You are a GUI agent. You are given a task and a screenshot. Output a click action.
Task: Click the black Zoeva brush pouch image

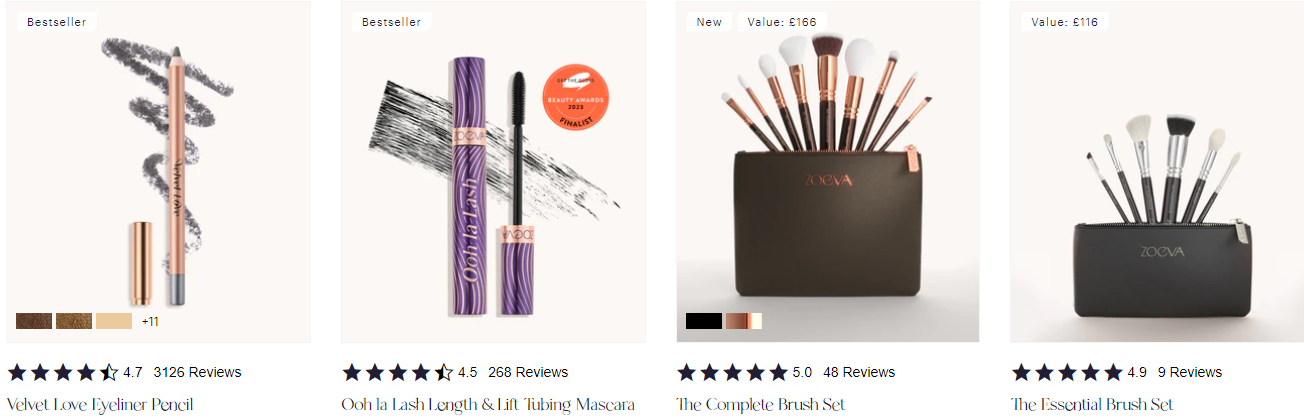pyautogui.click(x=1157, y=172)
